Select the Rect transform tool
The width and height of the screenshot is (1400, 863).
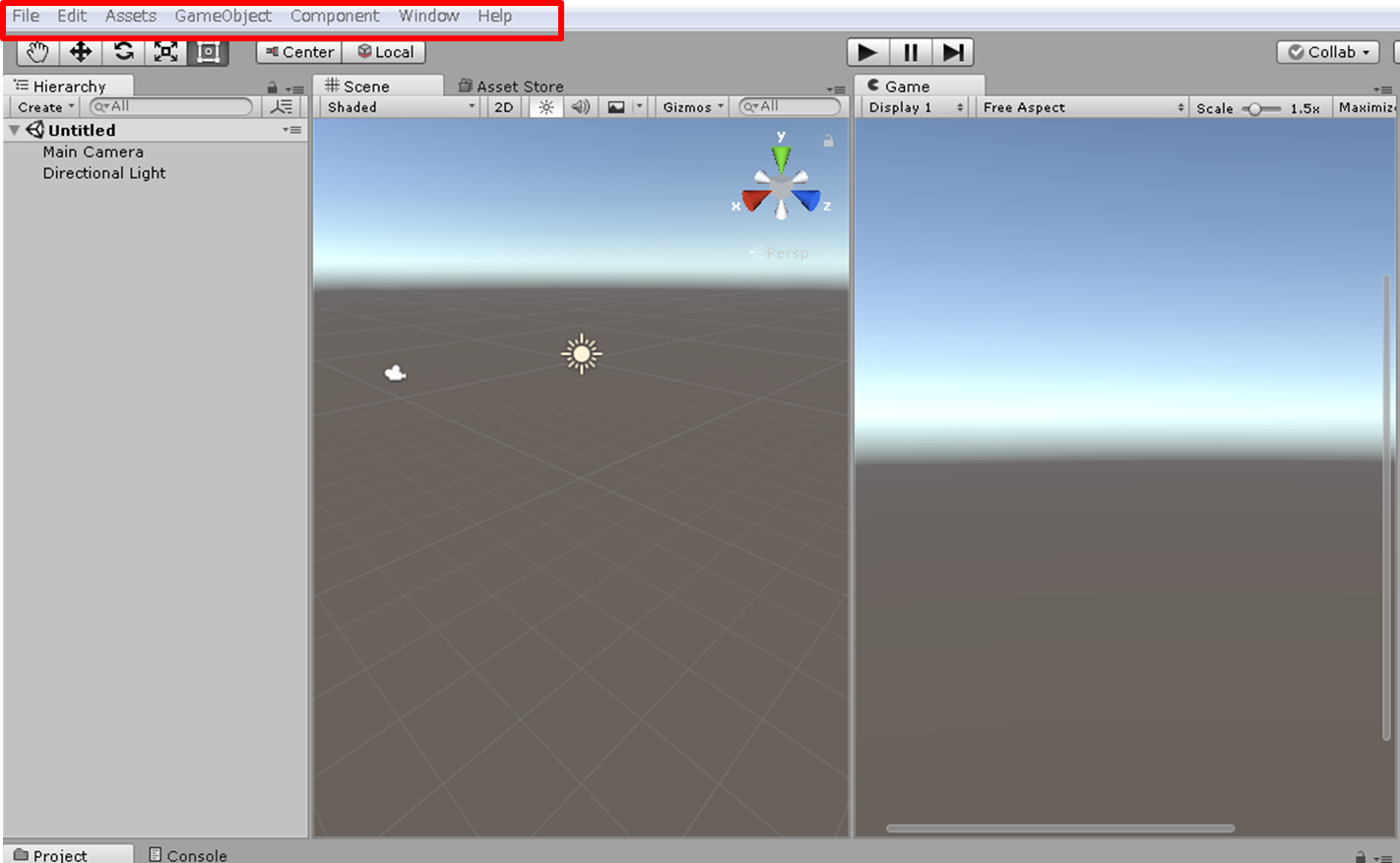[208, 52]
